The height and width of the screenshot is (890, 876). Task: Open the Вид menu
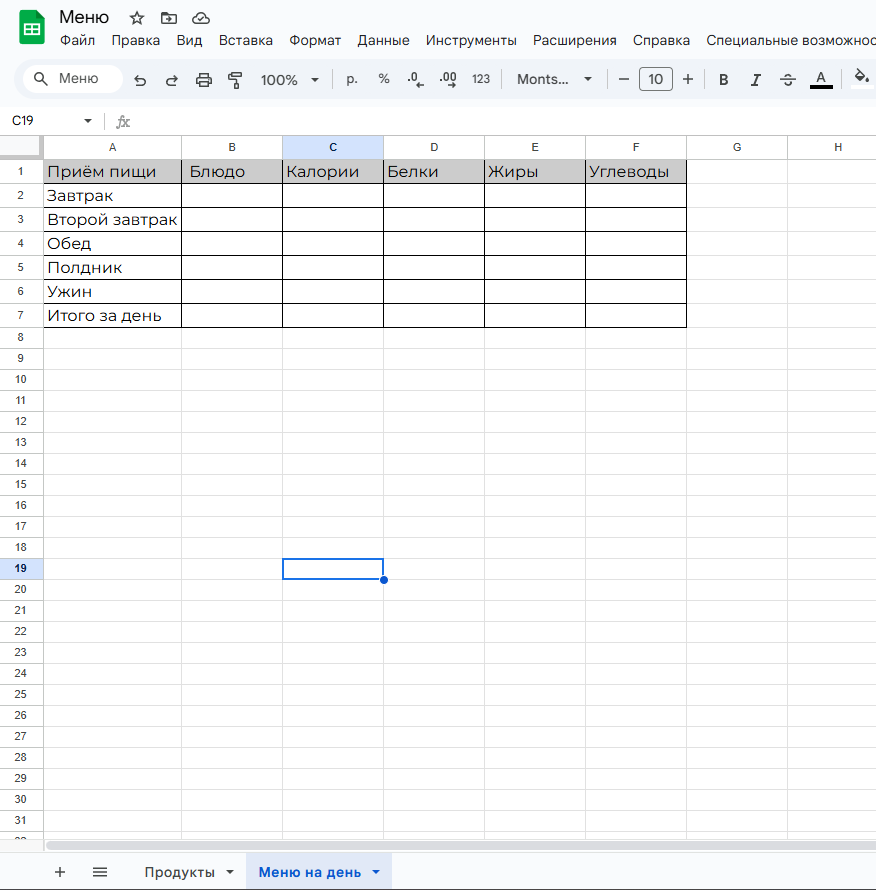[x=189, y=40]
